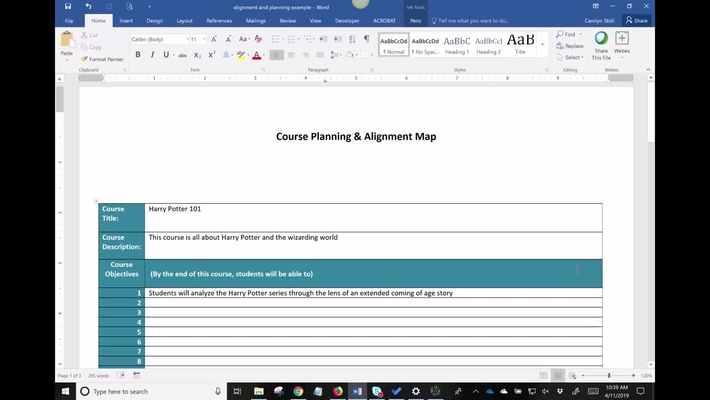Click the Share button near the account name
This screenshot has width=710, height=400.
point(637,20)
